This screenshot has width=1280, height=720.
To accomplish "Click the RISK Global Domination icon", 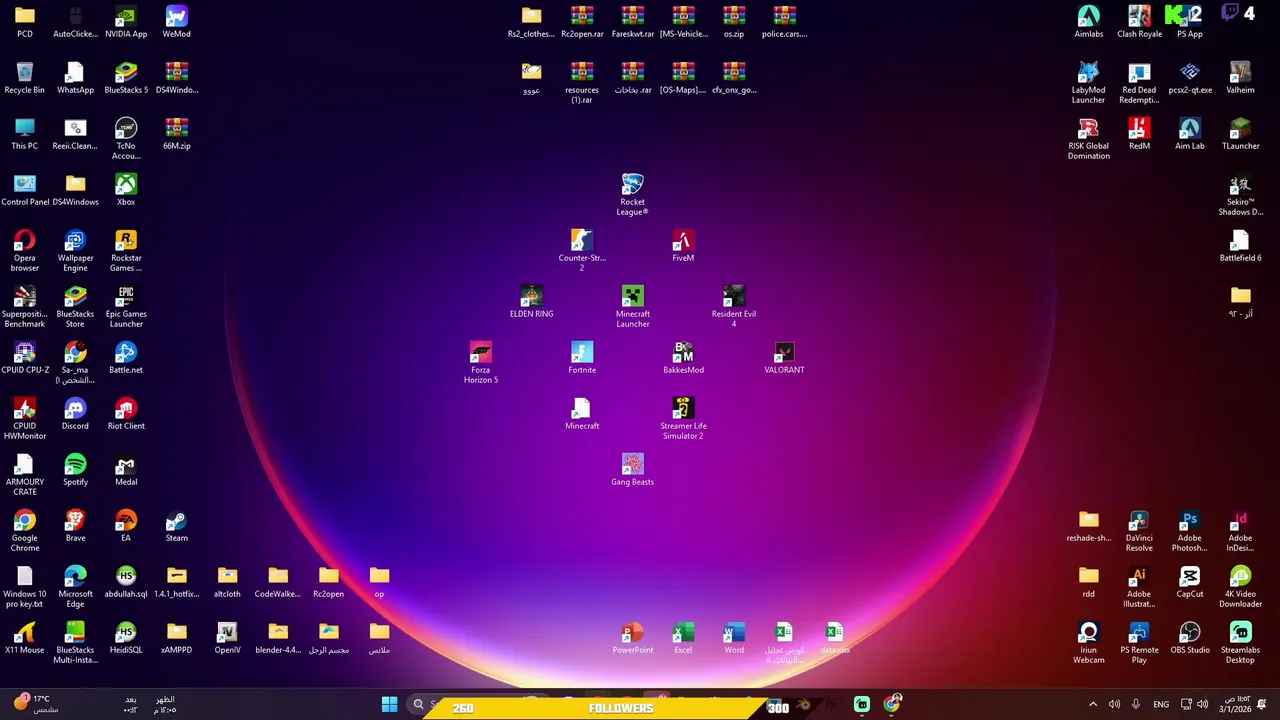I will 1088,138.
